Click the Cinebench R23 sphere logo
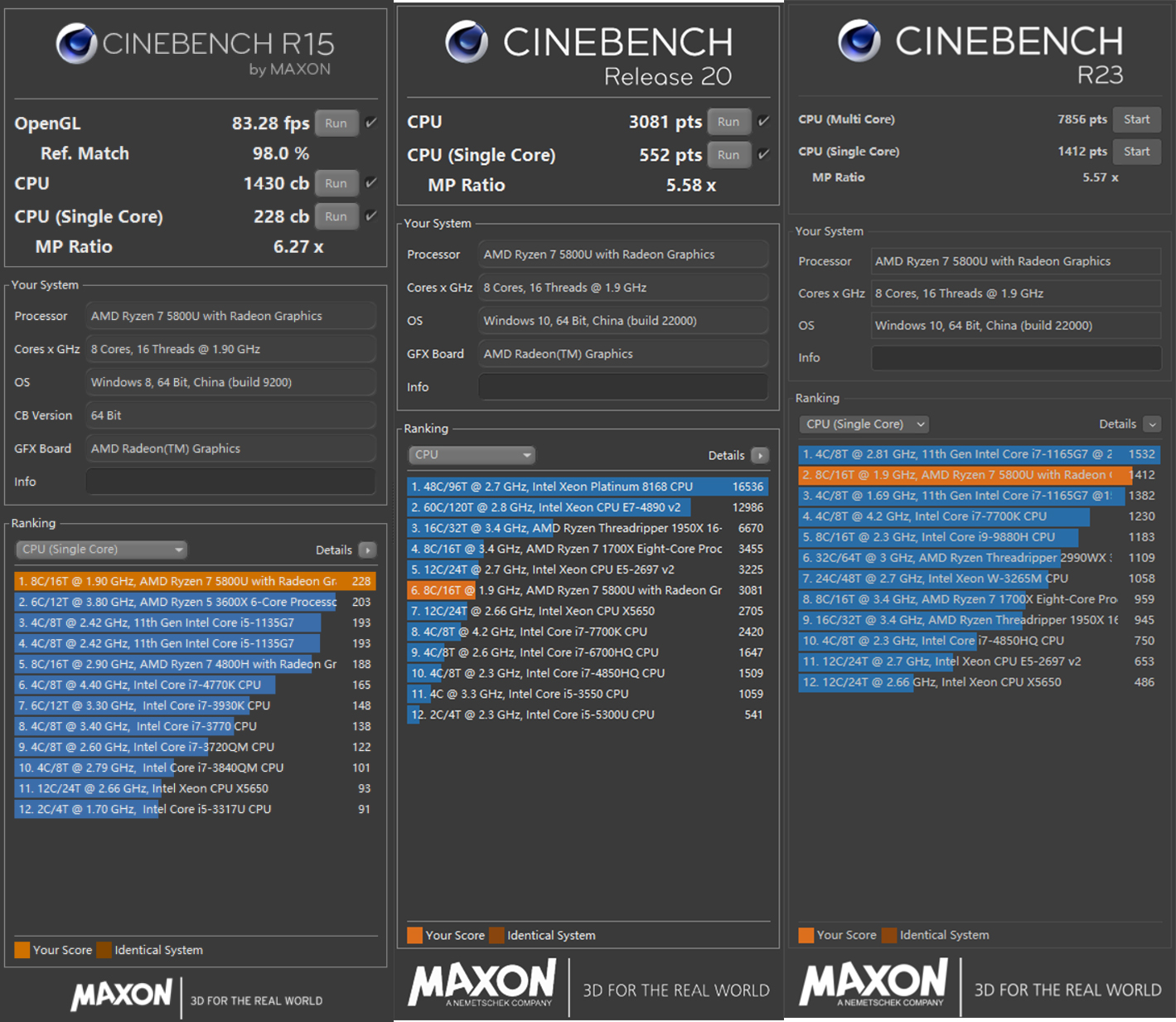The height and width of the screenshot is (1022, 1176). [x=859, y=41]
